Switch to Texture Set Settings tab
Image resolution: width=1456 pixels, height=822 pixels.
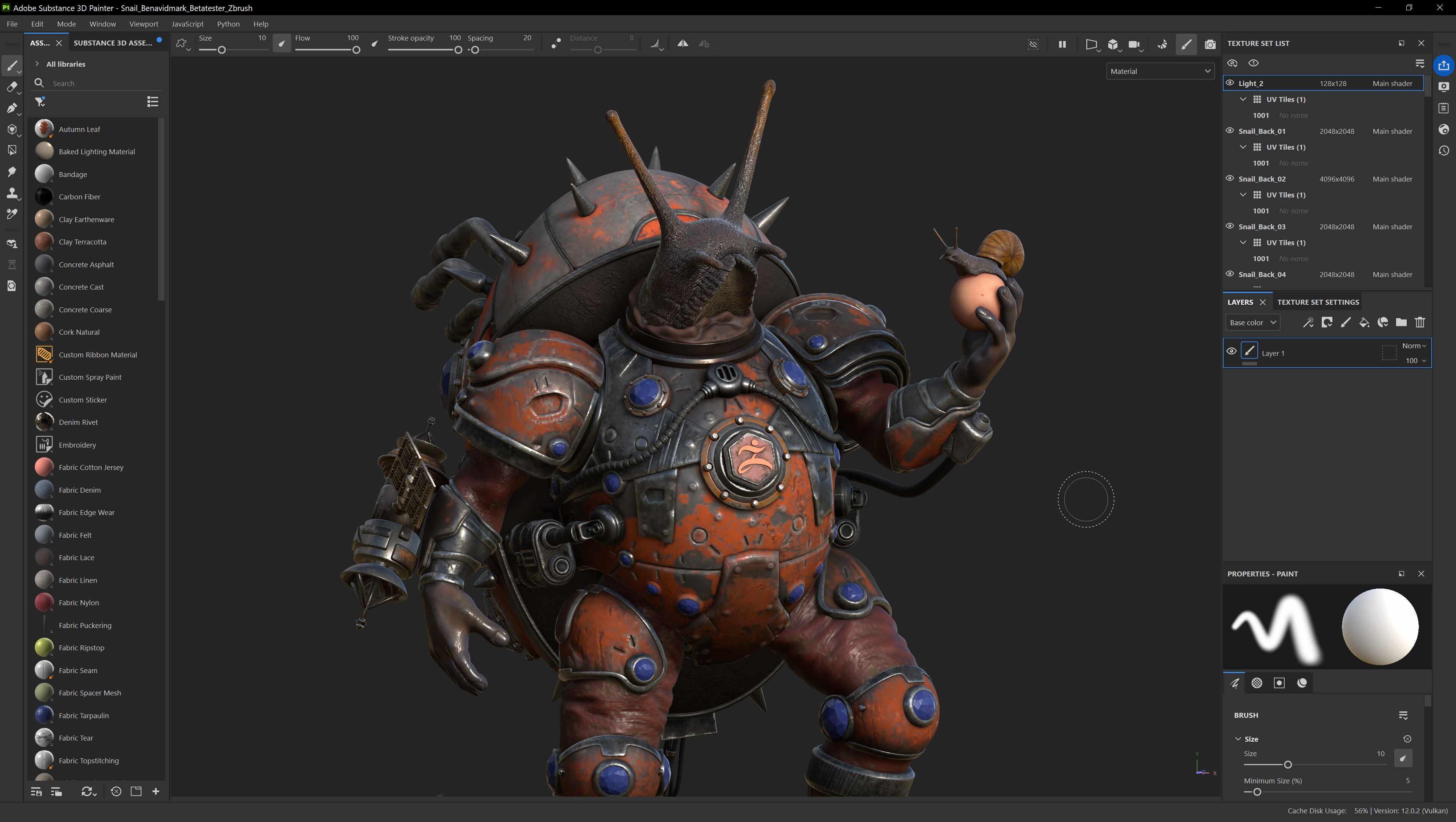(x=1318, y=302)
